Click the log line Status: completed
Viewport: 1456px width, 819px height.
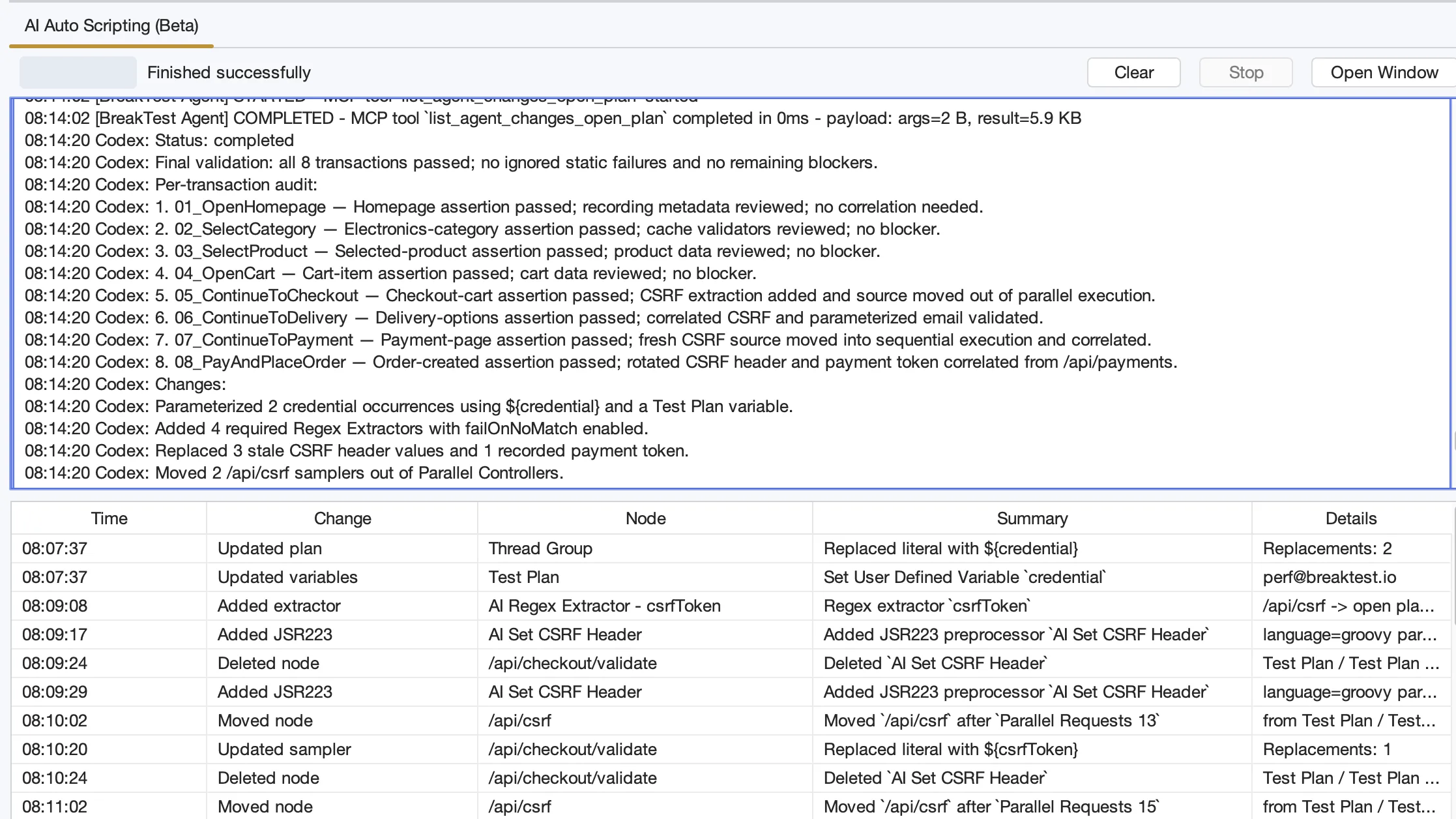tap(159, 140)
